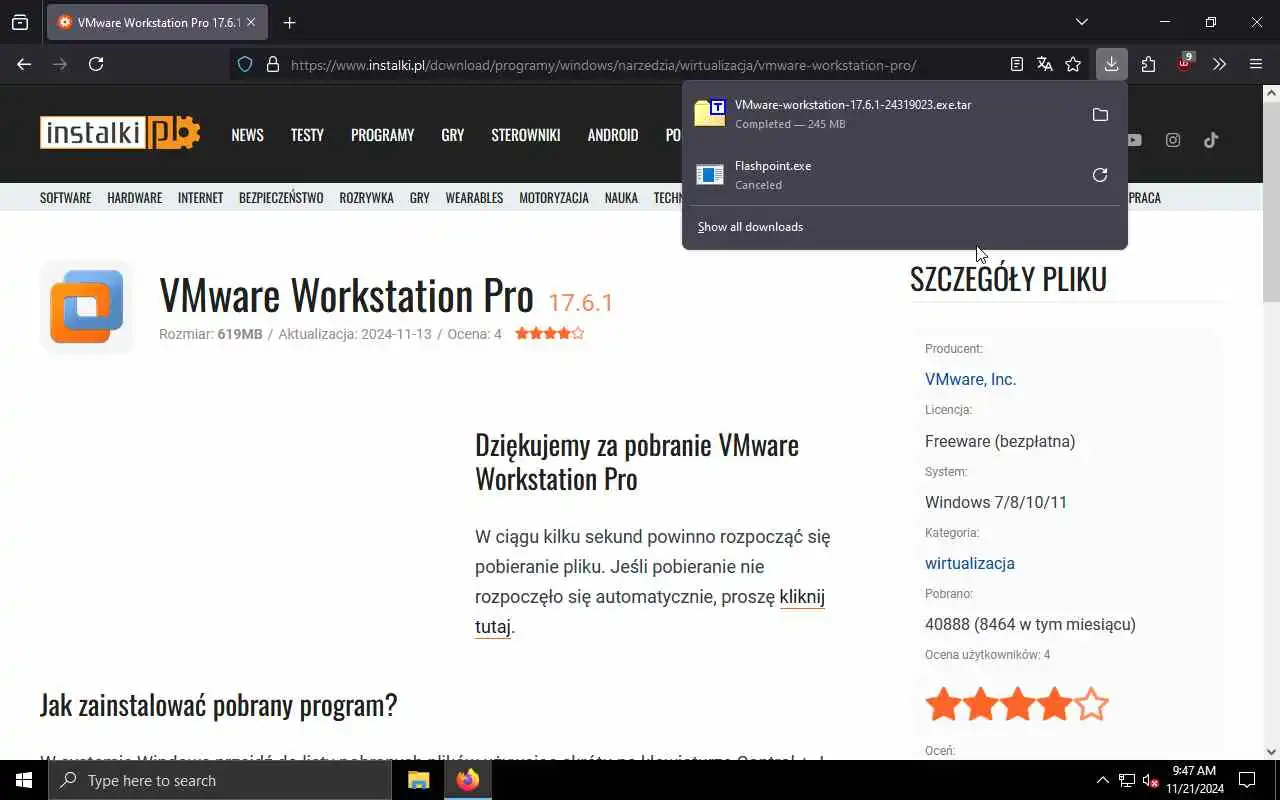The width and height of the screenshot is (1280, 800).
Task: Open the STEROWNIKI menu item
Action: tap(525, 135)
